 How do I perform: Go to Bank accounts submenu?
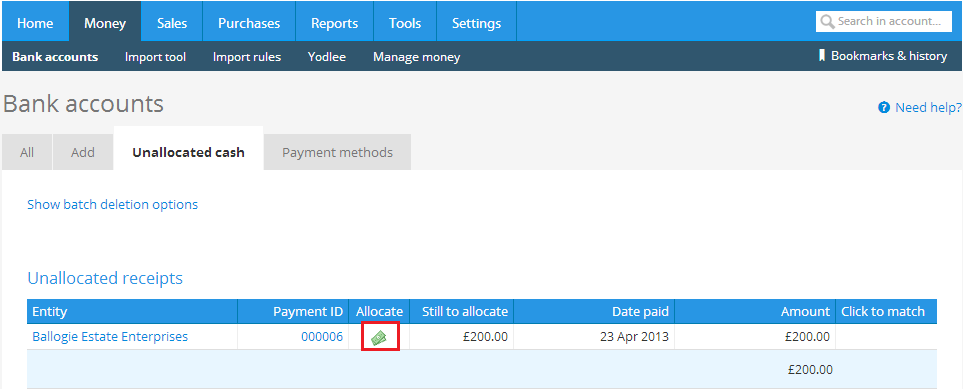pos(55,57)
